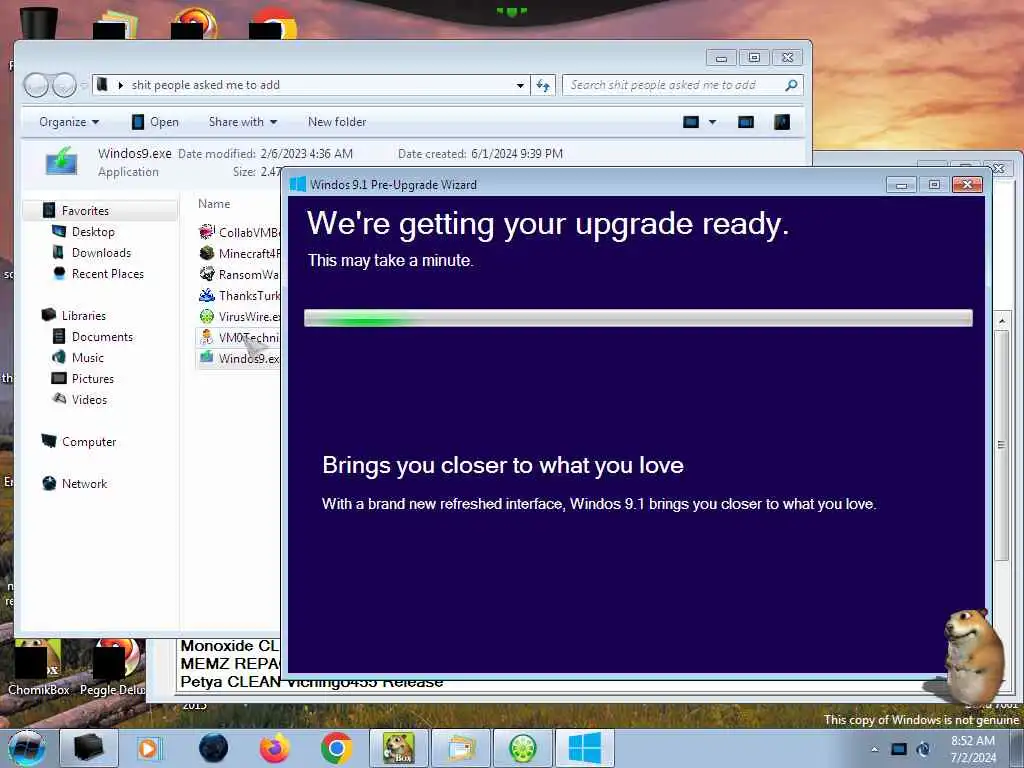Click the Explorer refresh button
This screenshot has height=768, width=1024.
pos(543,85)
